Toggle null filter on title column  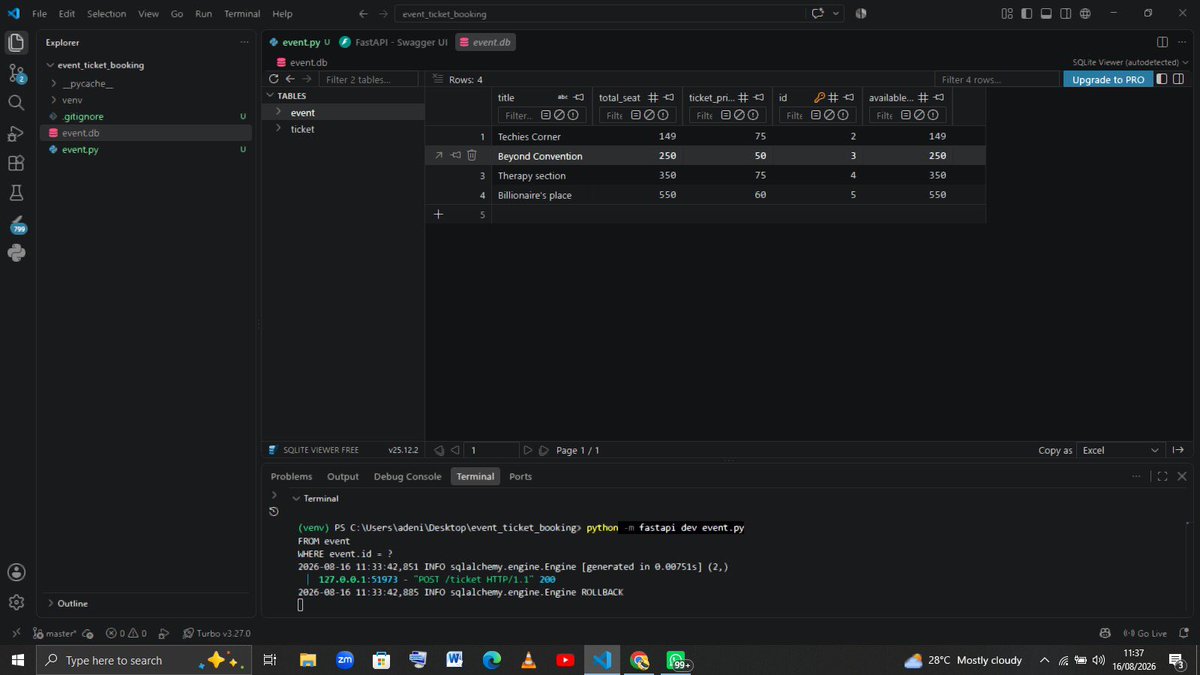pyautogui.click(x=559, y=115)
